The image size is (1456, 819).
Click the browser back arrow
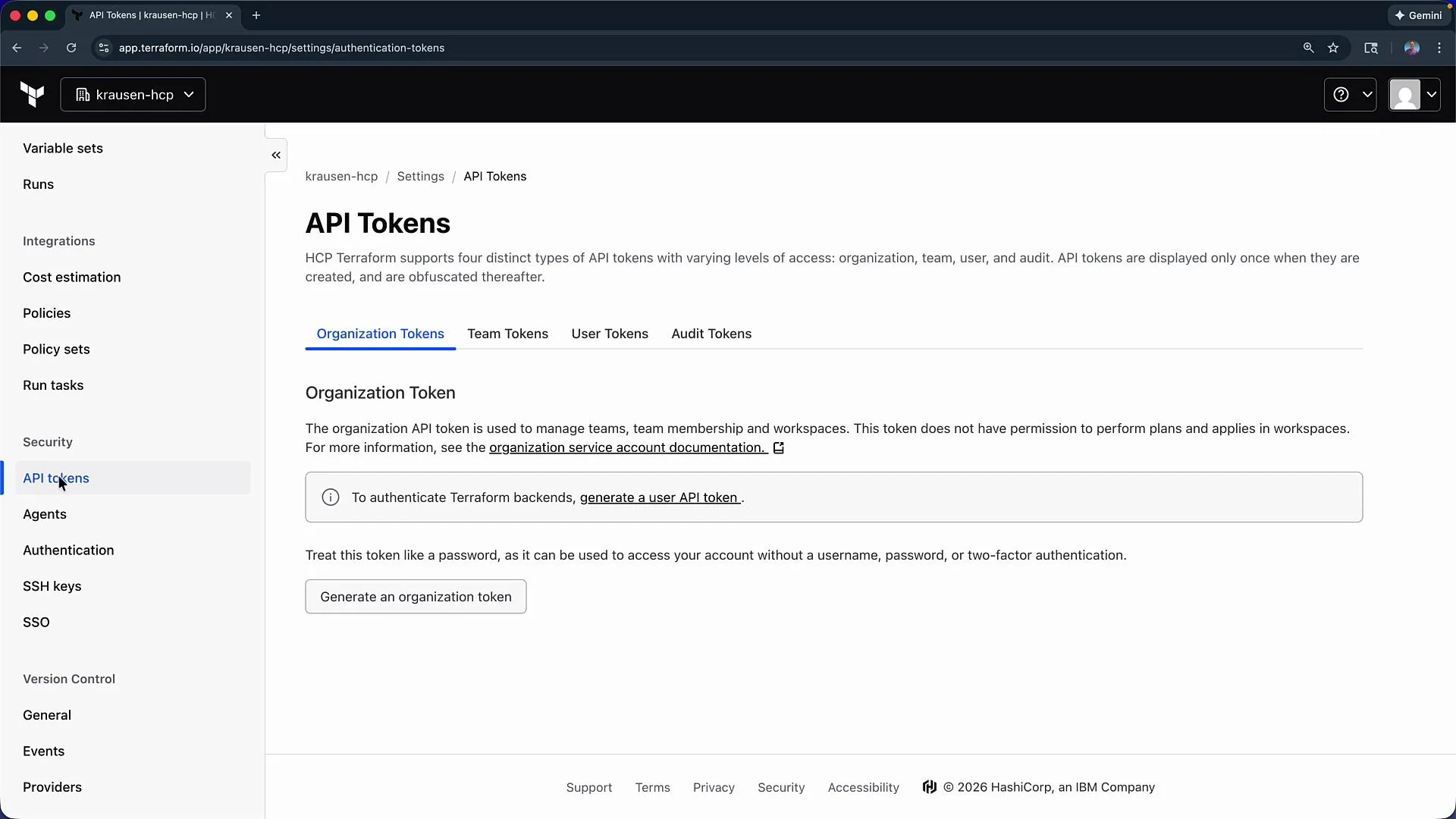[x=17, y=48]
